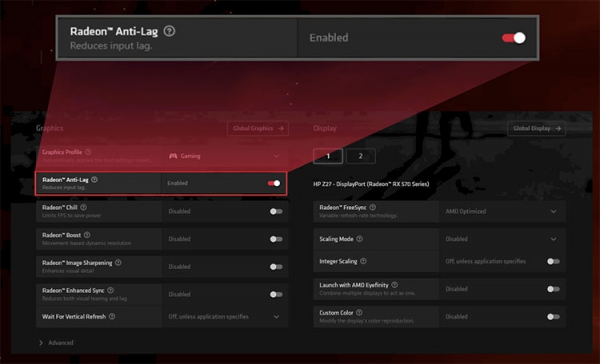Open the Radeon Enhanced Sync help icon
The width and height of the screenshot is (600, 364).
coord(111,290)
